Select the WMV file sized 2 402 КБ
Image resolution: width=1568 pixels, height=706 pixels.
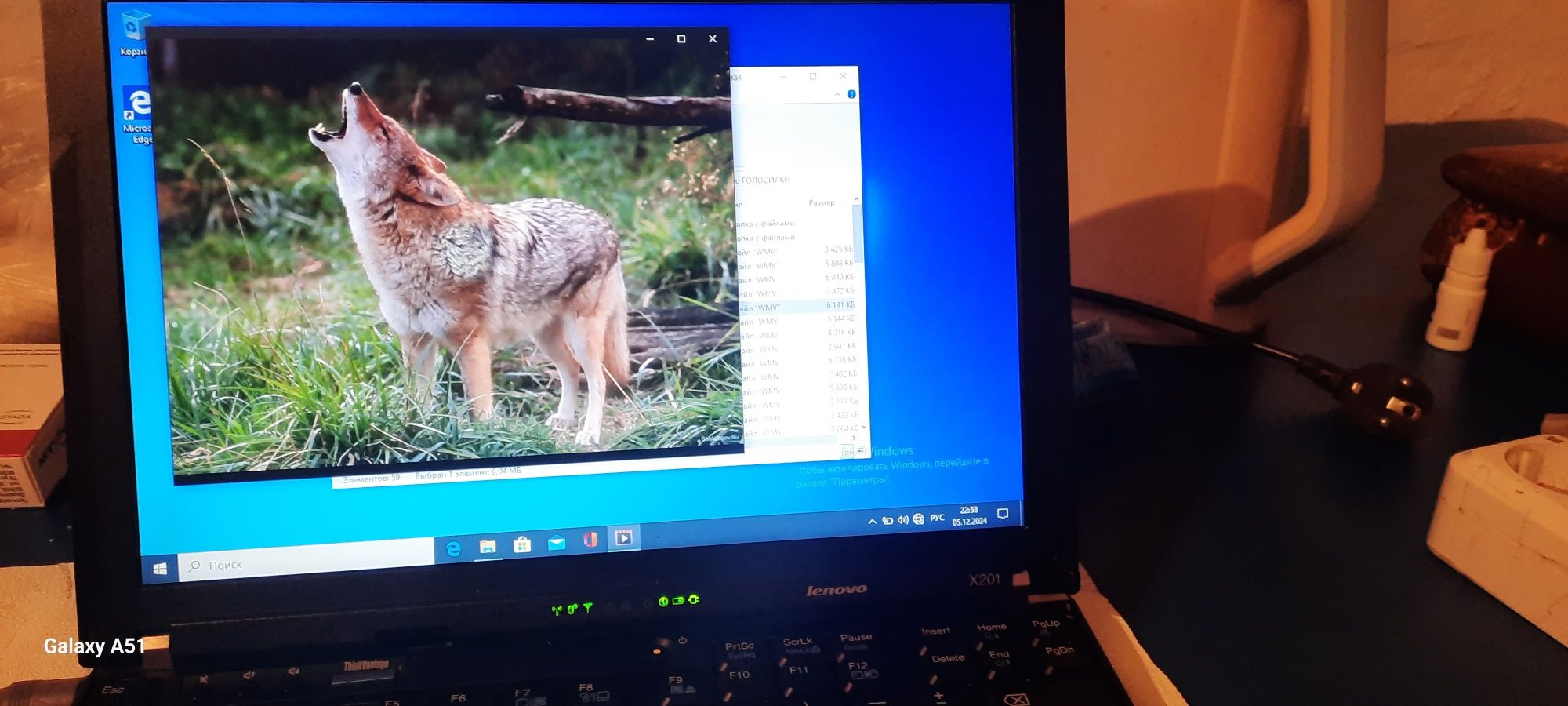coord(800,375)
